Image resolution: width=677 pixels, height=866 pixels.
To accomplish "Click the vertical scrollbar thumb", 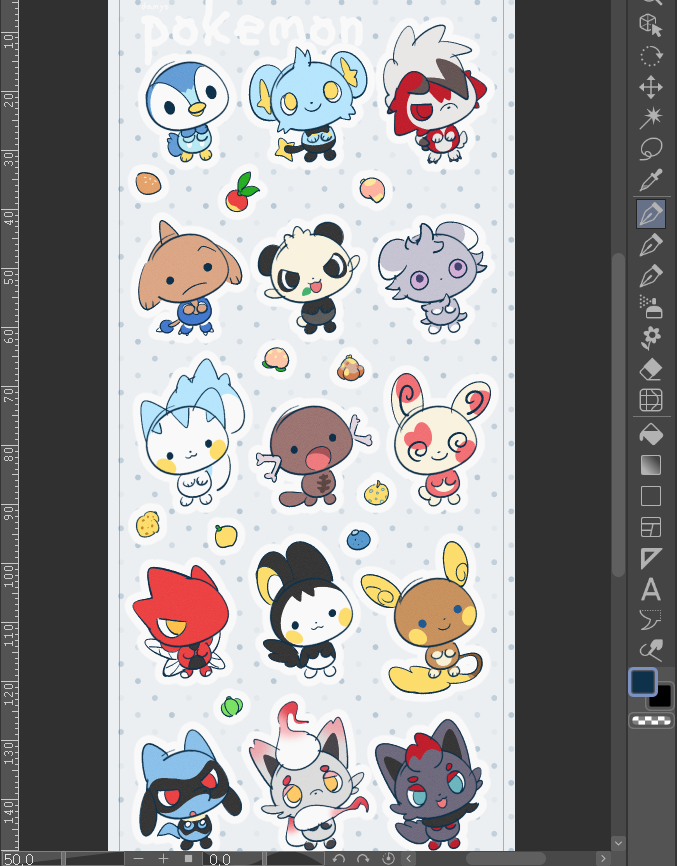I will [618, 414].
